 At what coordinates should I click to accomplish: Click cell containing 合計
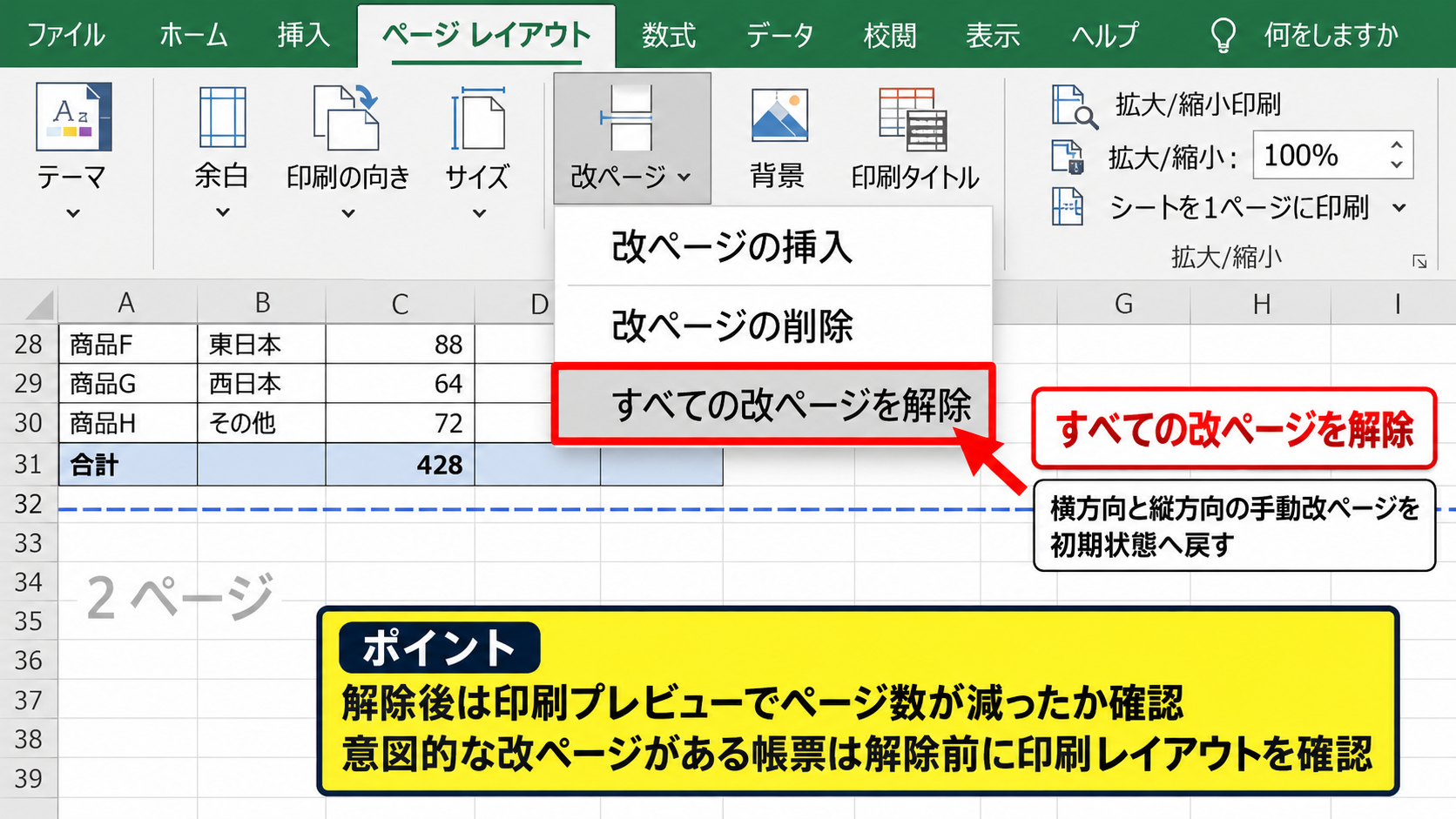(x=128, y=464)
